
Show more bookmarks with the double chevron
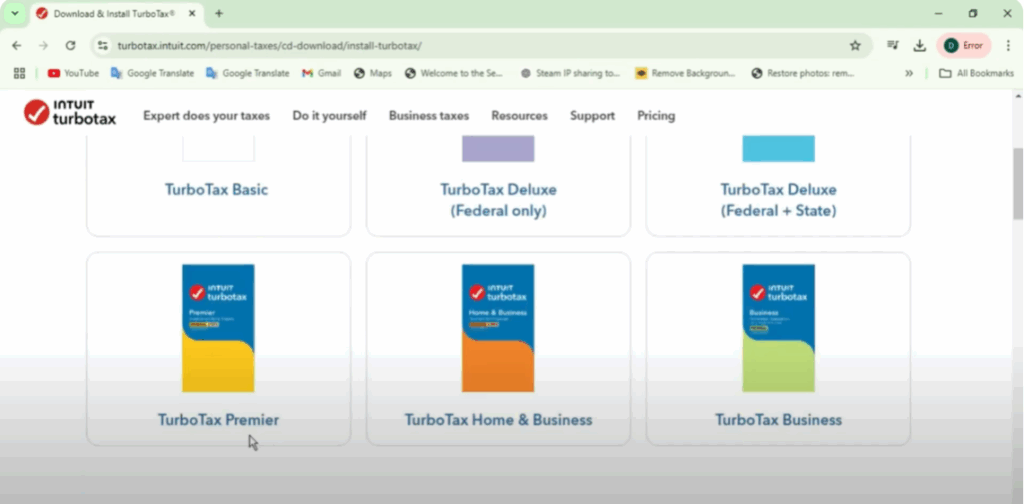[908, 73]
